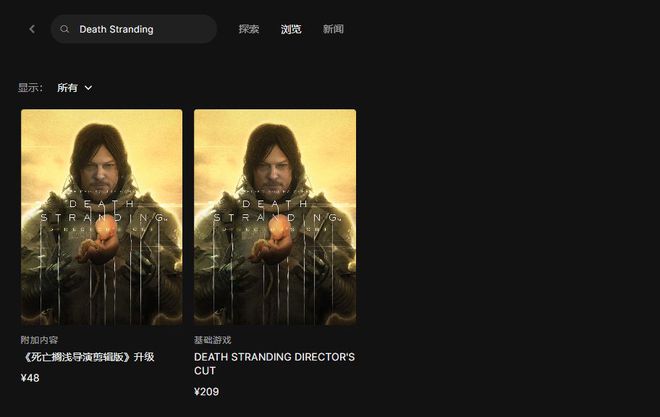Open the 新闻 tab

(333, 29)
